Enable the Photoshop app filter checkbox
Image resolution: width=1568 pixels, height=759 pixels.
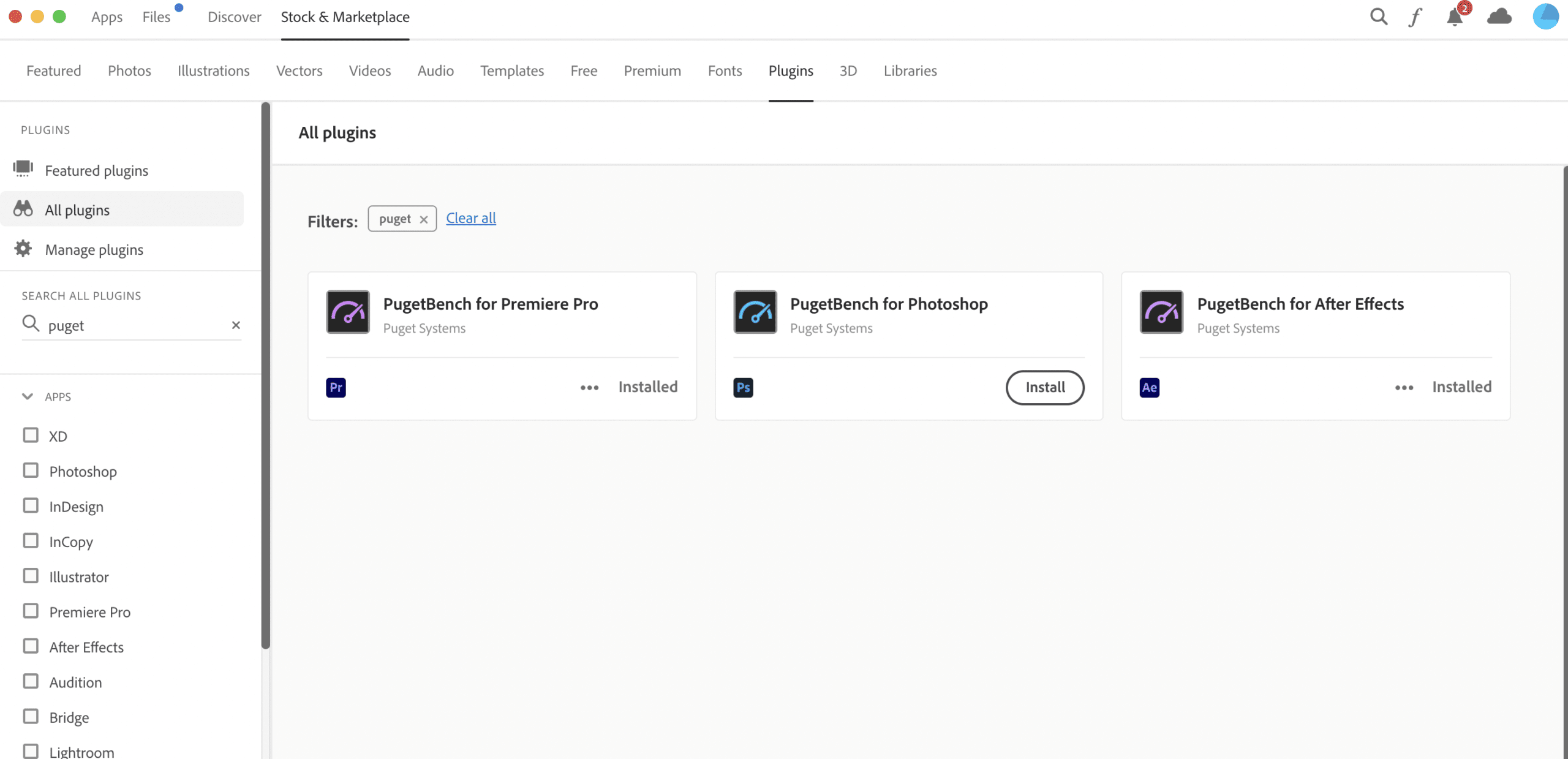point(31,470)
